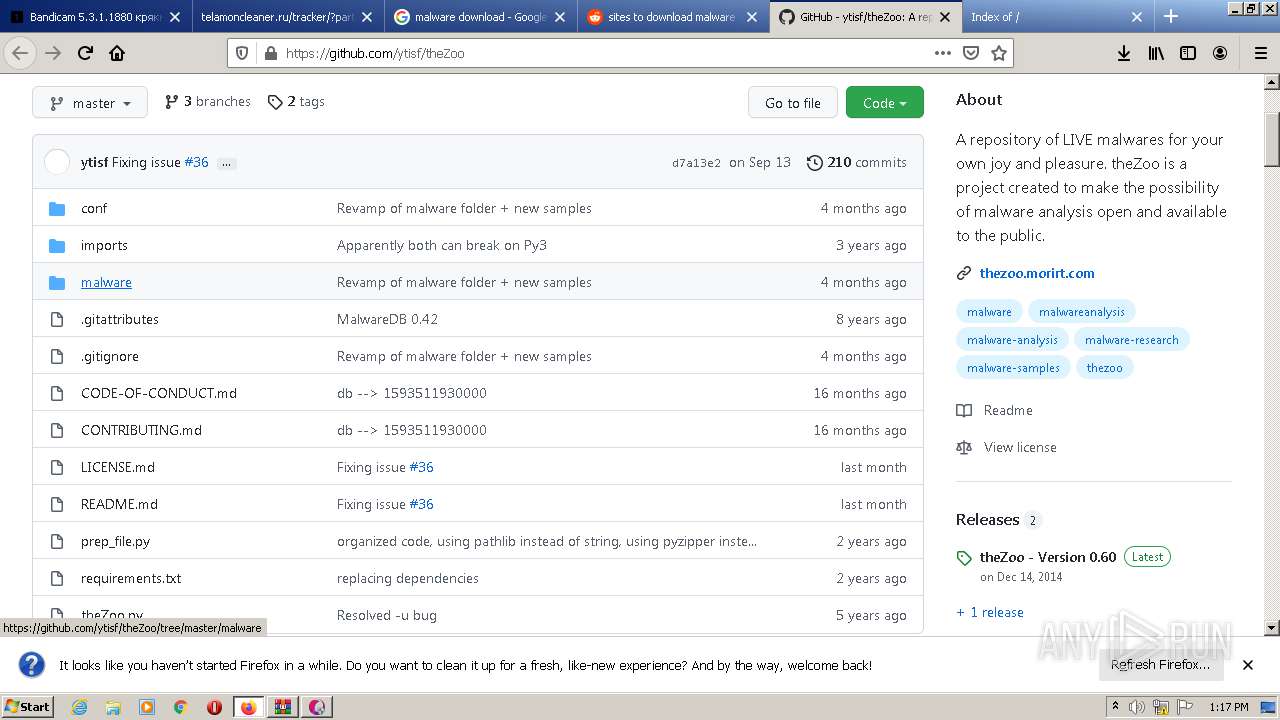
Task: Open ytisf author profile link
Action: [94, 162]
